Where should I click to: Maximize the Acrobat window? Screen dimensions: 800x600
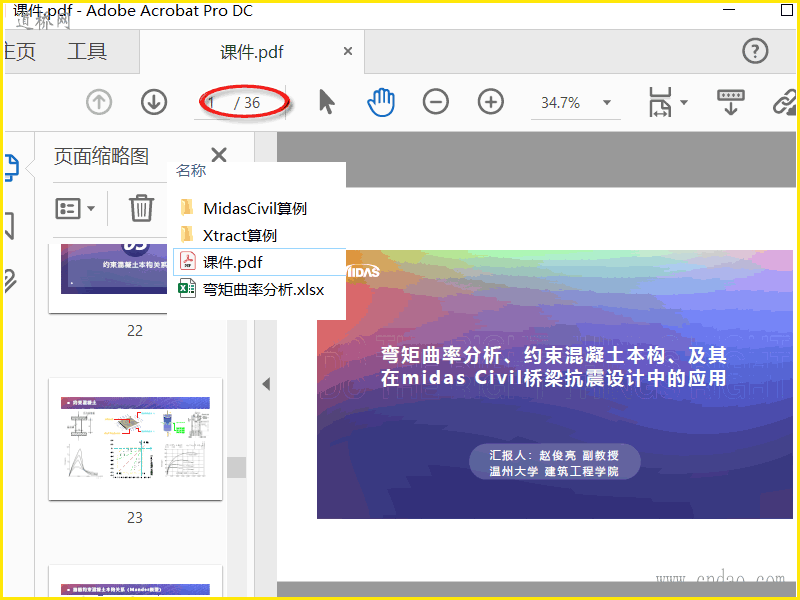coord(787,10)
